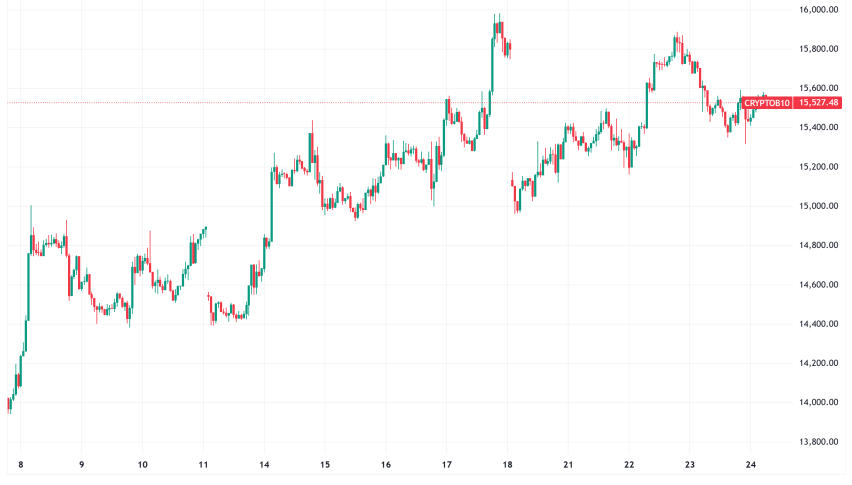Click the dotted red current price line
Screen dimensions: 852x485
(x=300, y=103)
